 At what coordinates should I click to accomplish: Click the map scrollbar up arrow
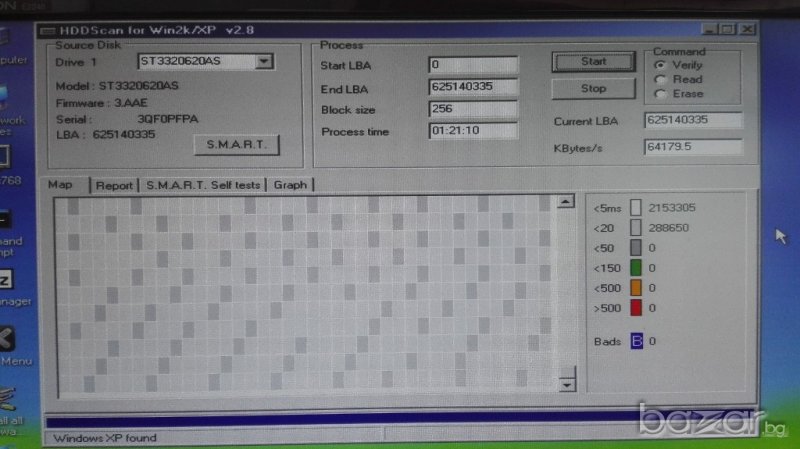tap(567, 202)
